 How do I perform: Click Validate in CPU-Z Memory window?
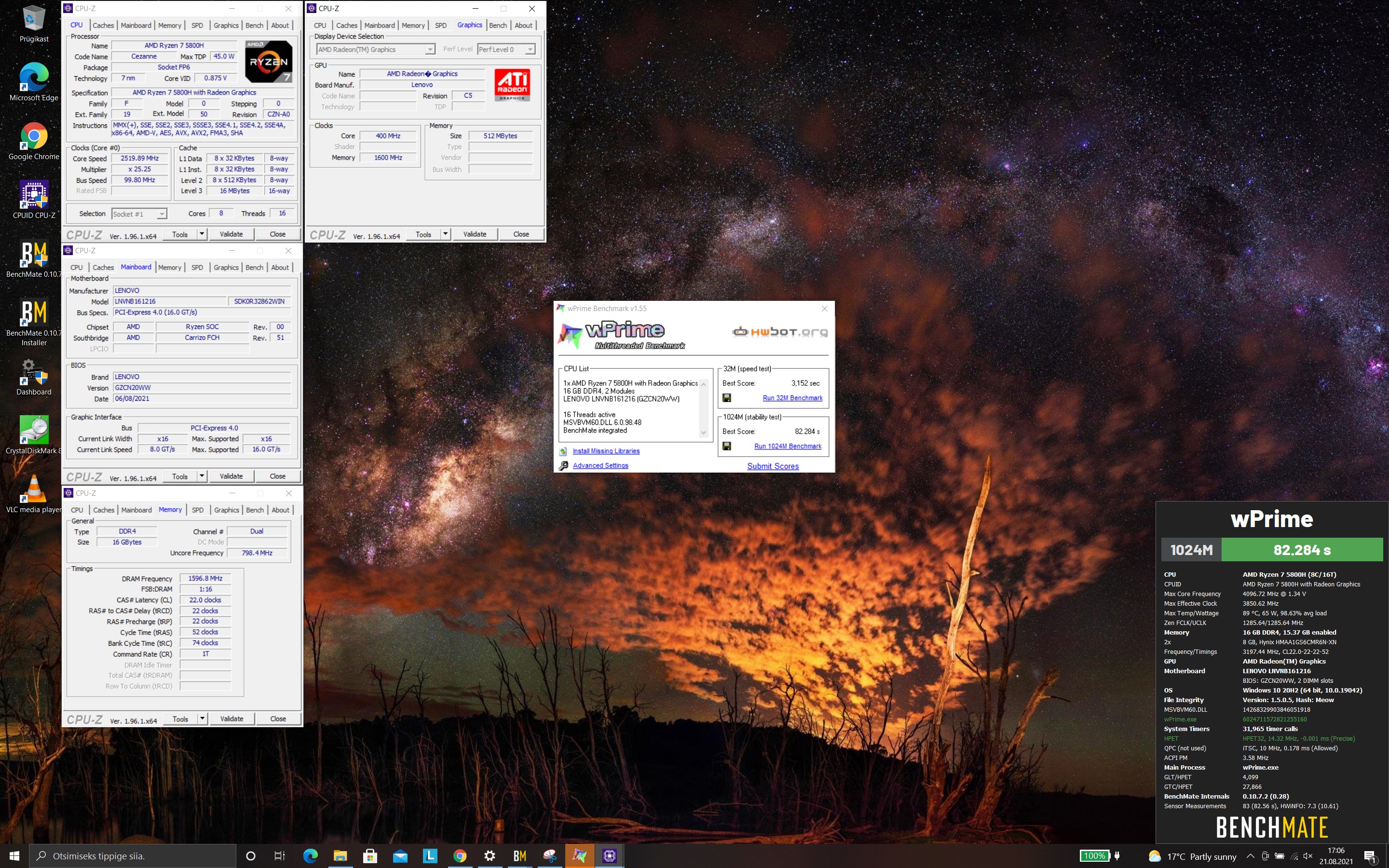tap(232, 719)
